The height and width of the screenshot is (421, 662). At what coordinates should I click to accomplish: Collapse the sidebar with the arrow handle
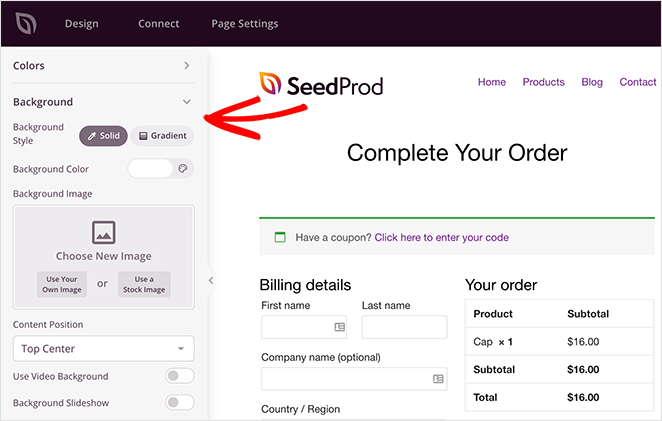(211, 280)
